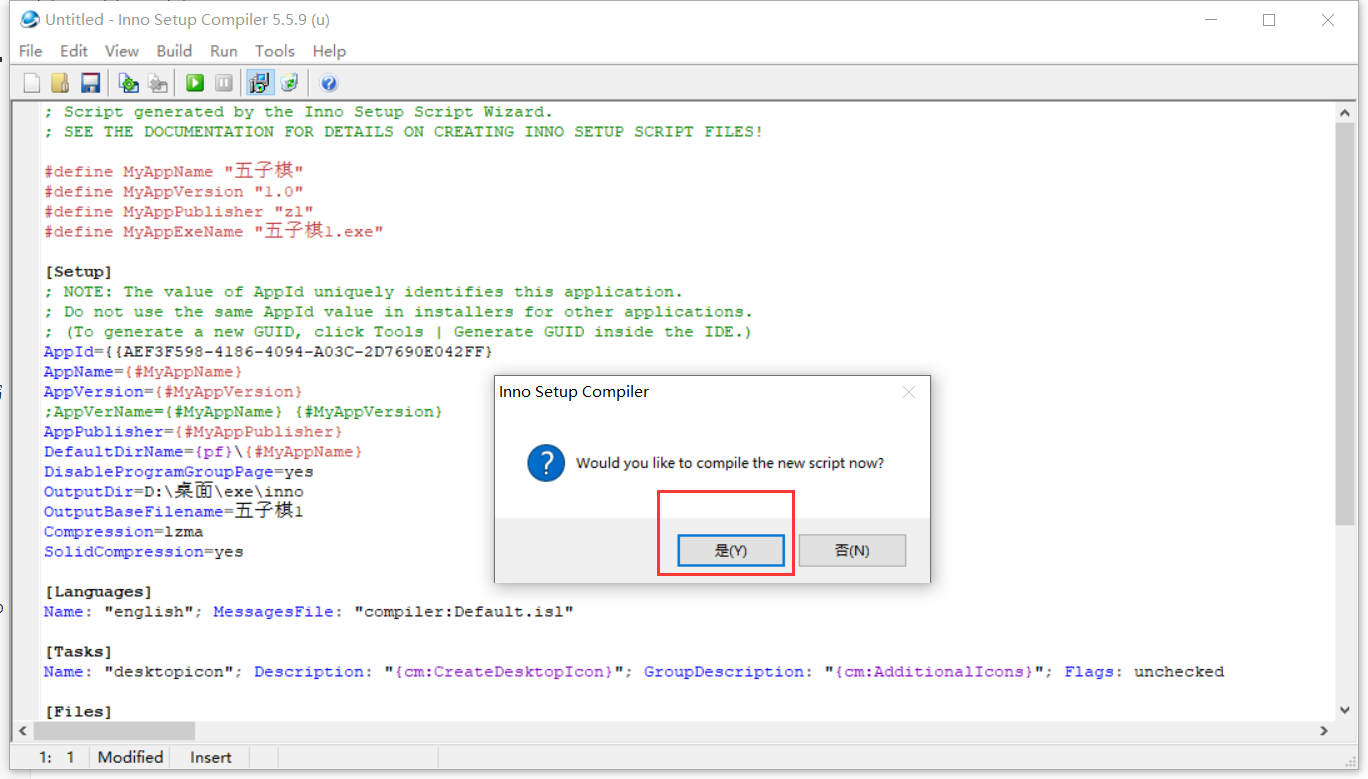Click the 'OutputBaseFilename=' line
The image size is (1368, 779).
coord(174,511)
